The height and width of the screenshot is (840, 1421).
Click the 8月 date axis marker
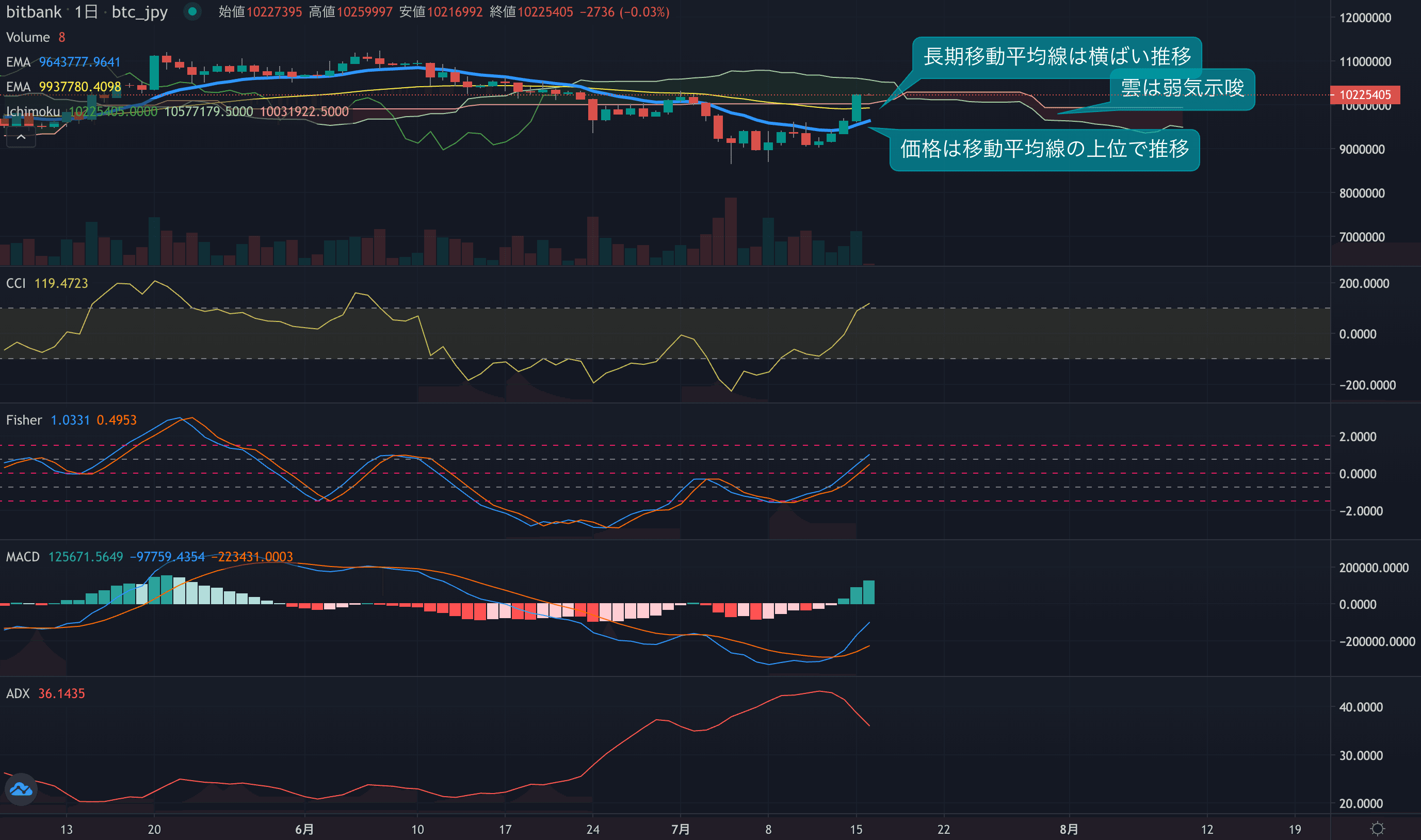click(x=1069, y=829)
